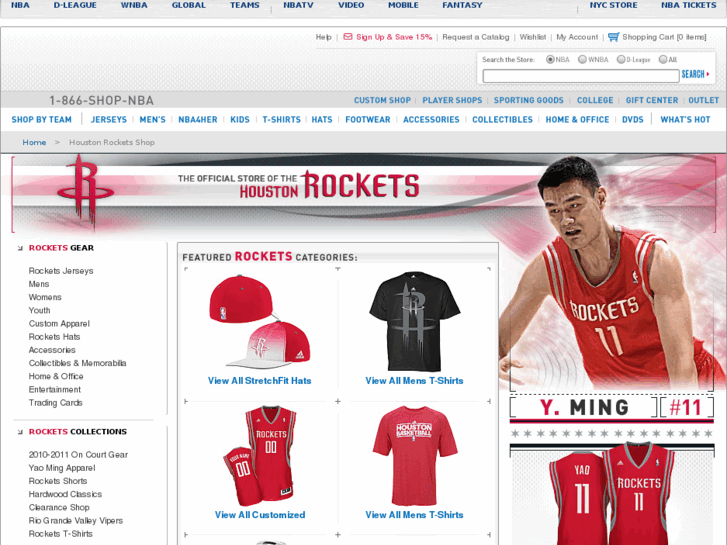Open the Wishlist link
Image resolution: width=727 pixels, height=545 pixels.
coord(533,37)
